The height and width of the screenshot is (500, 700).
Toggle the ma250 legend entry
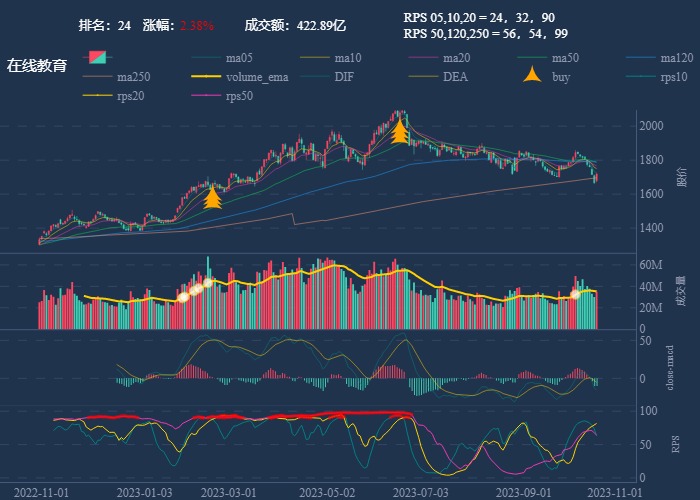[138, 77]
